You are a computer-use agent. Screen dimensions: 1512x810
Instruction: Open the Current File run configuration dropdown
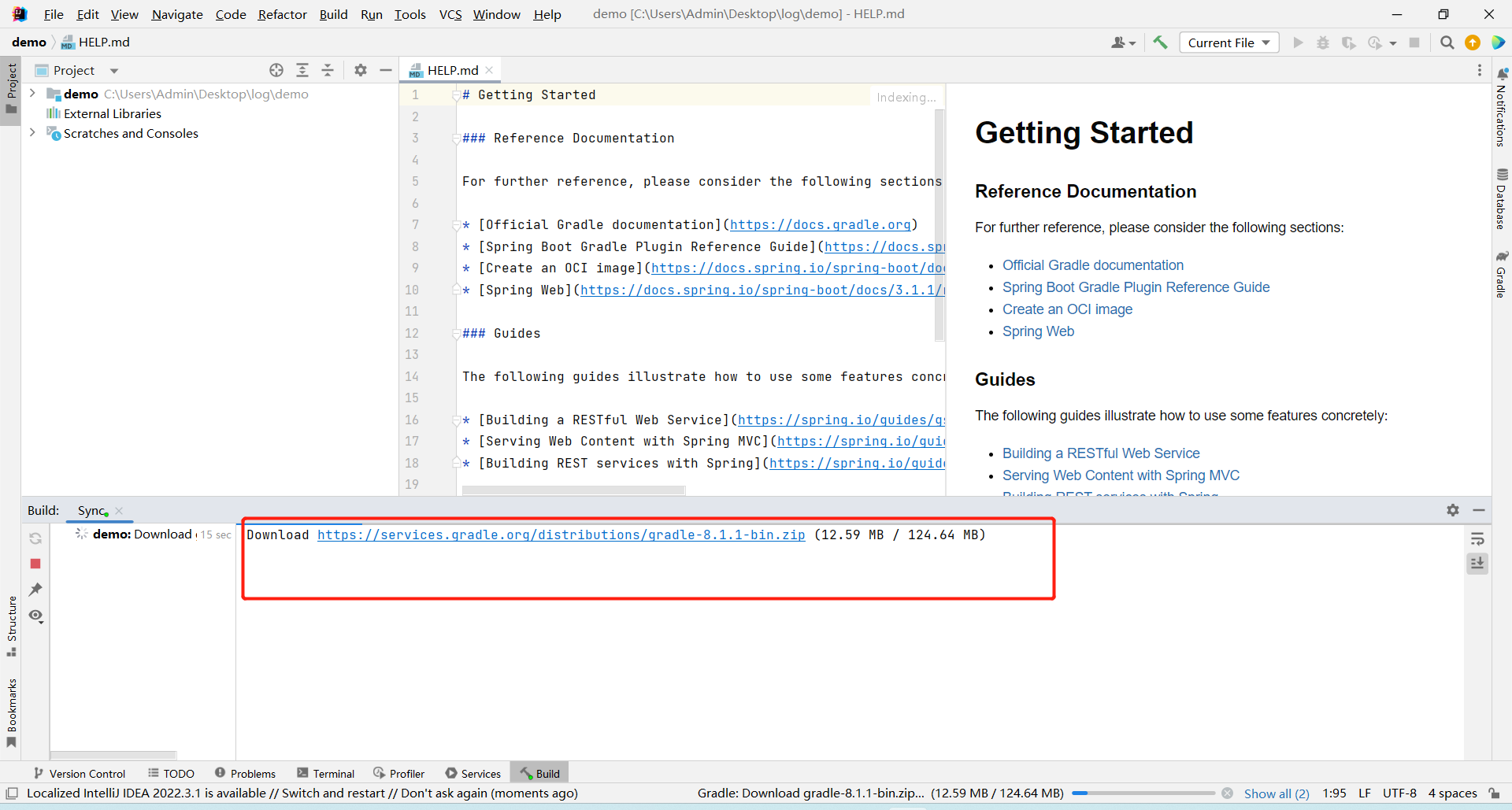1228,43
